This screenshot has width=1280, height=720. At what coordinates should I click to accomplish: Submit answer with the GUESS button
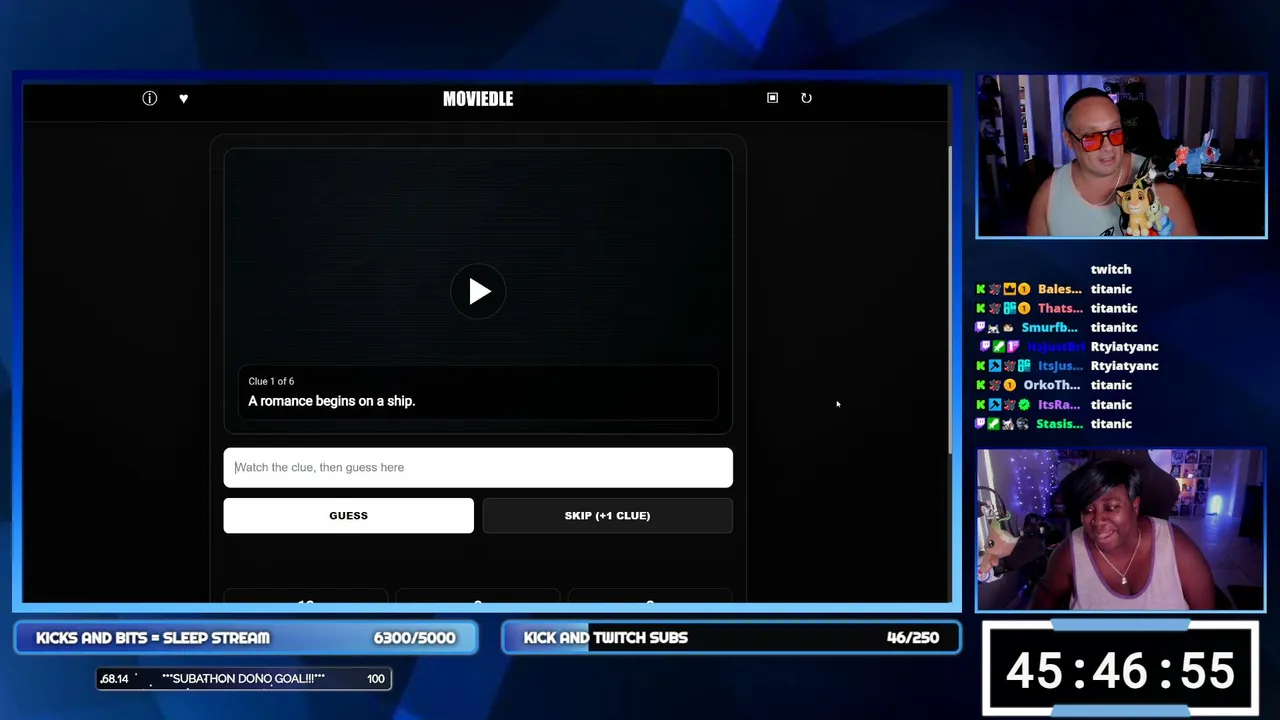tap(348, 515)
